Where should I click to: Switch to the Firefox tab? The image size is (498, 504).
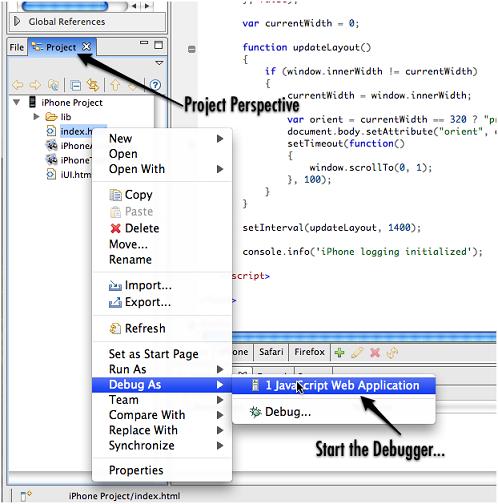coord(310,352)
